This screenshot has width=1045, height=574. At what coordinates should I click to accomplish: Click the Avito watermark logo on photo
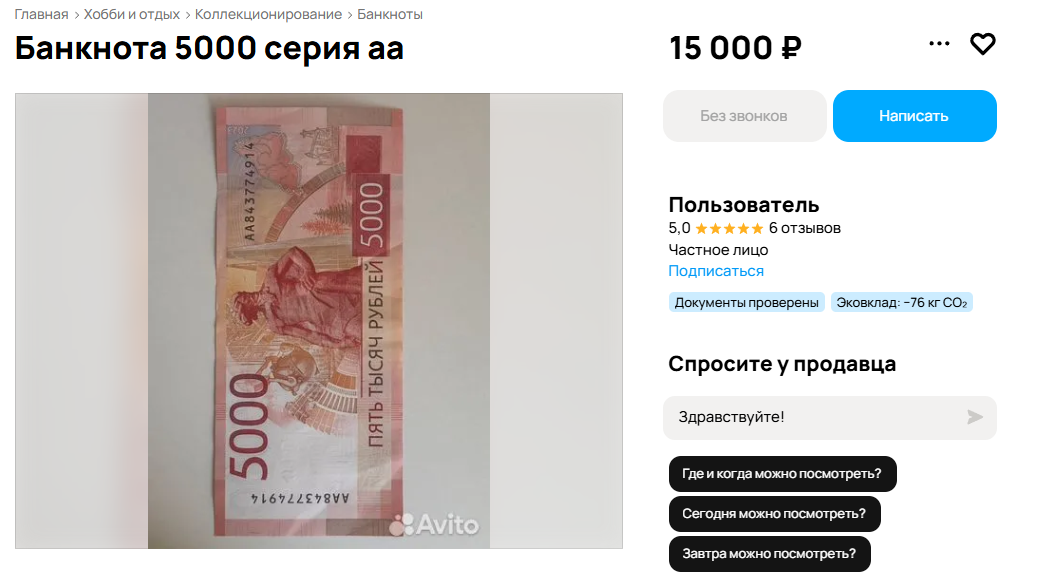(x=434, y=525)
